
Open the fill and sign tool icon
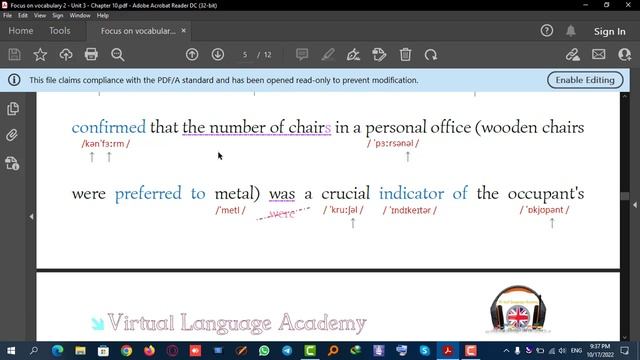point(573,55)
